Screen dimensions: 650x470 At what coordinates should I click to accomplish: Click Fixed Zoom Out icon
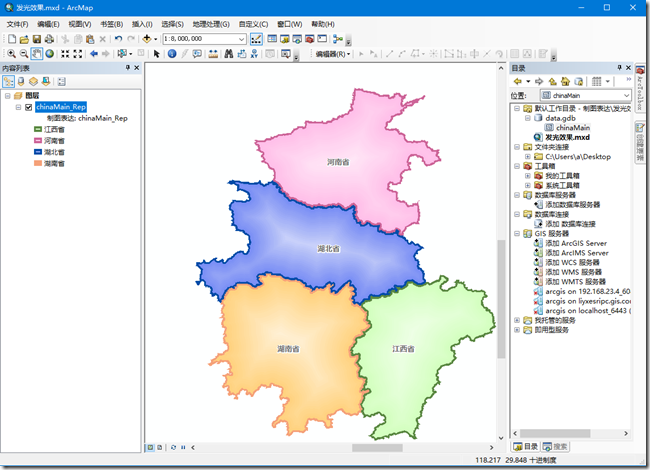click(78, 53)
